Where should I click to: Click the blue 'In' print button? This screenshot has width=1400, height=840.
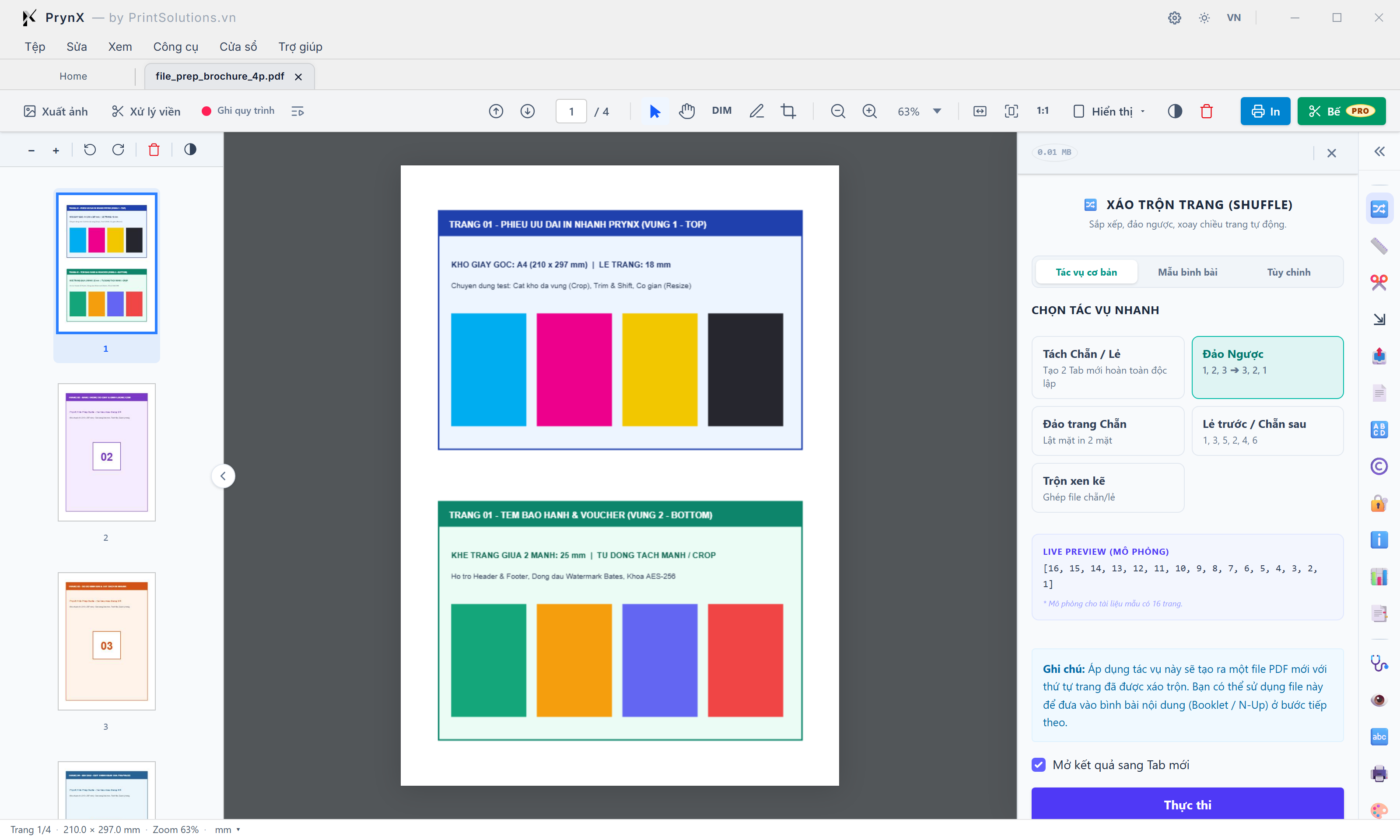pos(1265,111)
